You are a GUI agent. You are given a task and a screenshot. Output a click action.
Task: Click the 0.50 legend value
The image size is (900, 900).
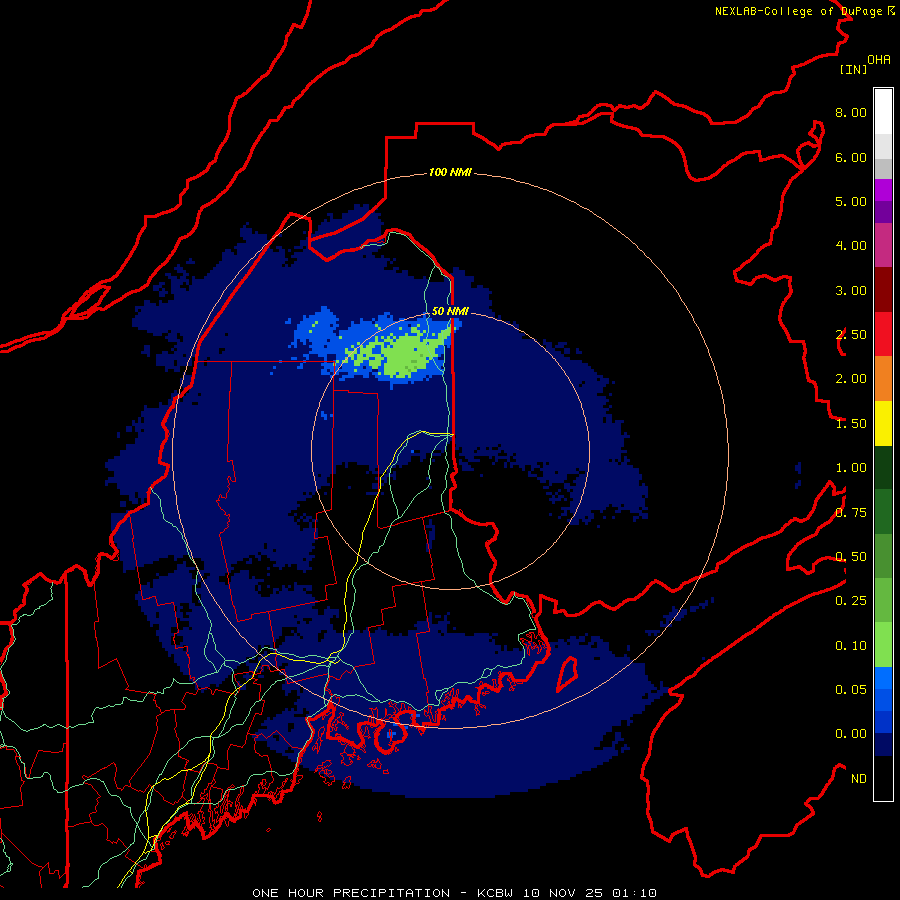[851, 557]
